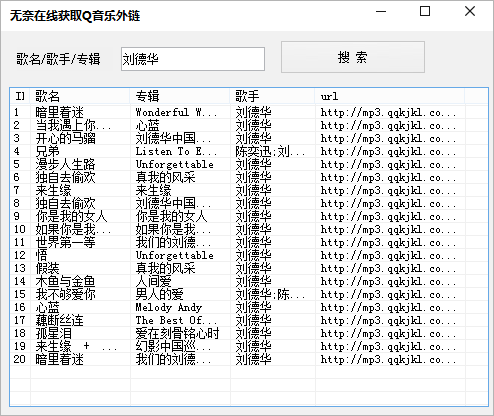Select song 世界第一等 in row 11
Screen dimensions: 494x416
pyautogui.click(x=66, y=242)
